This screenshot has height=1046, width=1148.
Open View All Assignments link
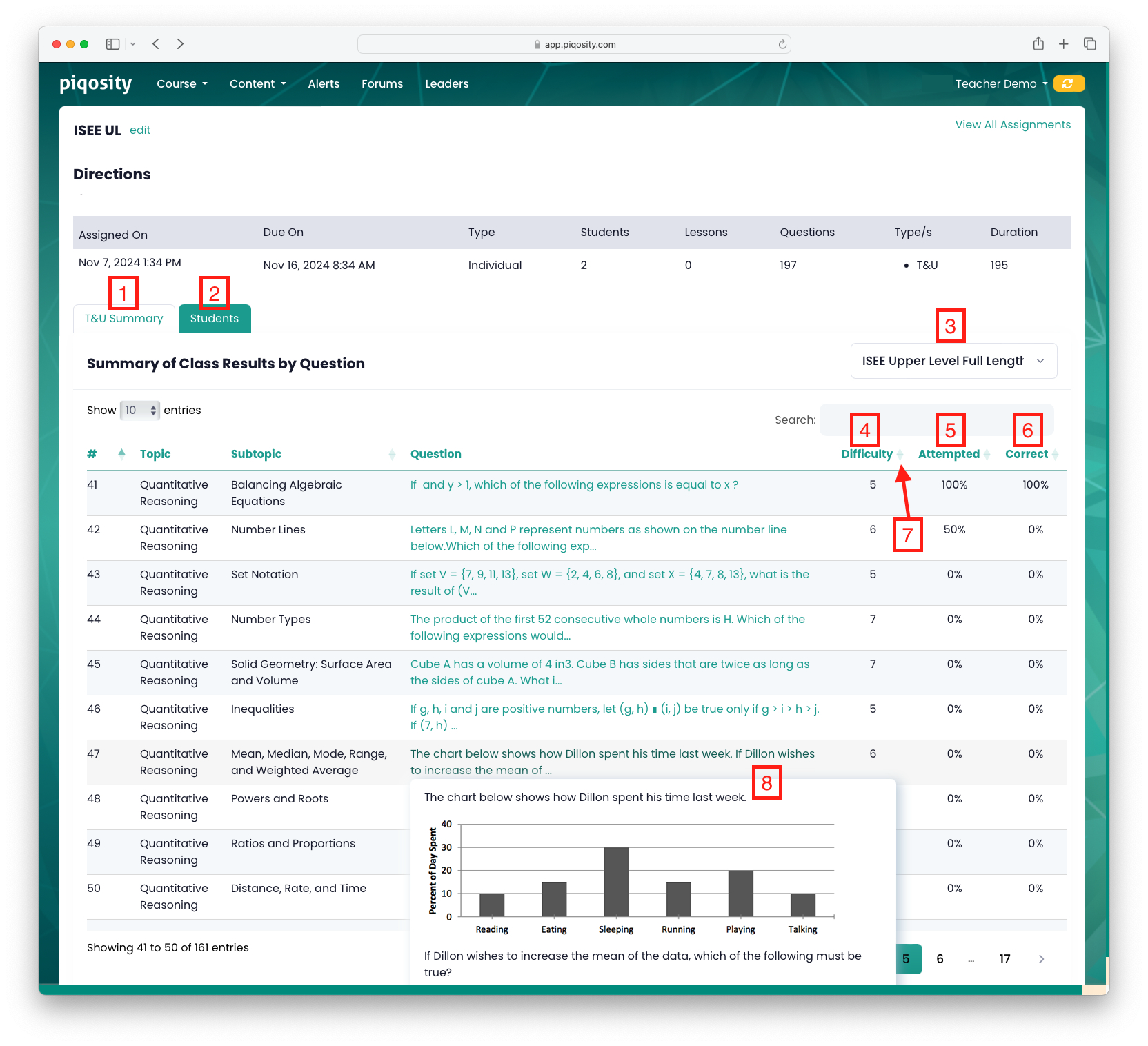click(x=1013, y=125)
